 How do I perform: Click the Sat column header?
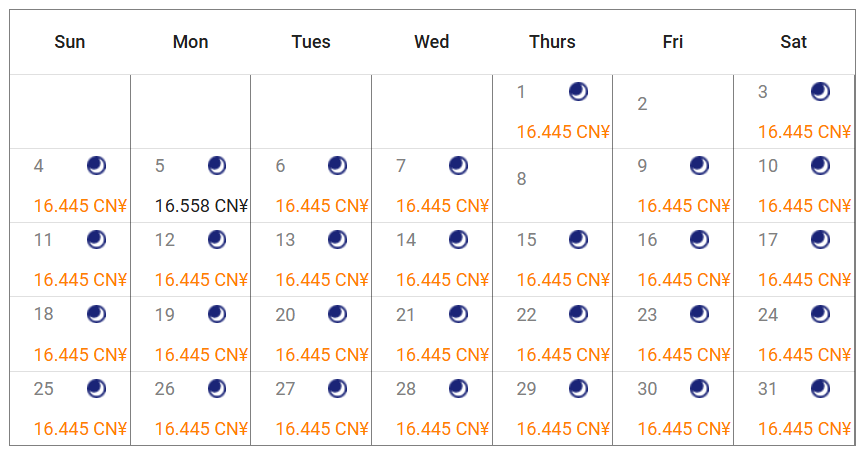pyautogui.click(x=794, y=42)
